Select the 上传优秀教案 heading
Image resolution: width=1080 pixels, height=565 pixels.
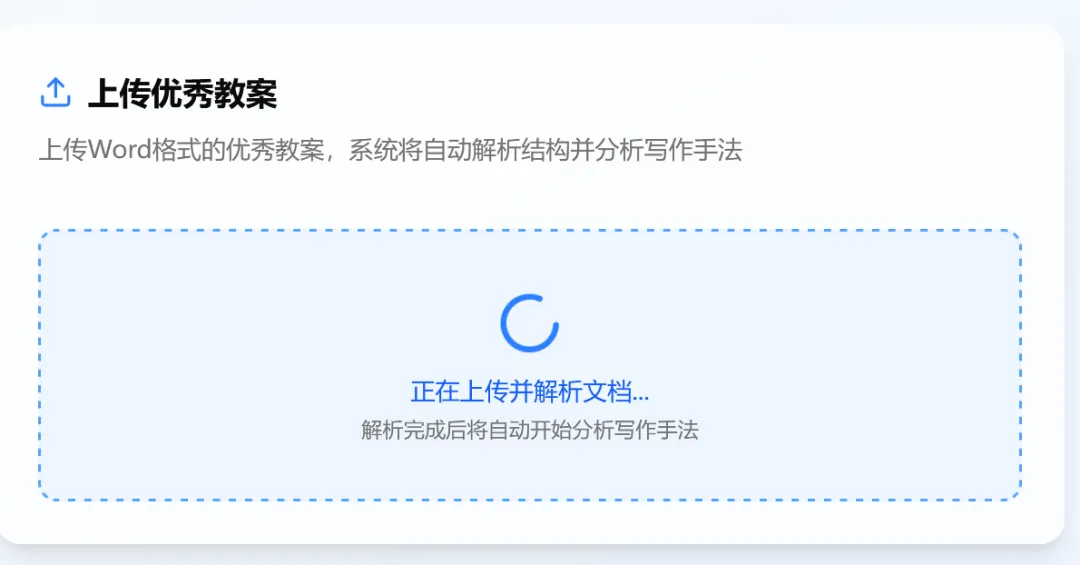click(x=183, y=94)
